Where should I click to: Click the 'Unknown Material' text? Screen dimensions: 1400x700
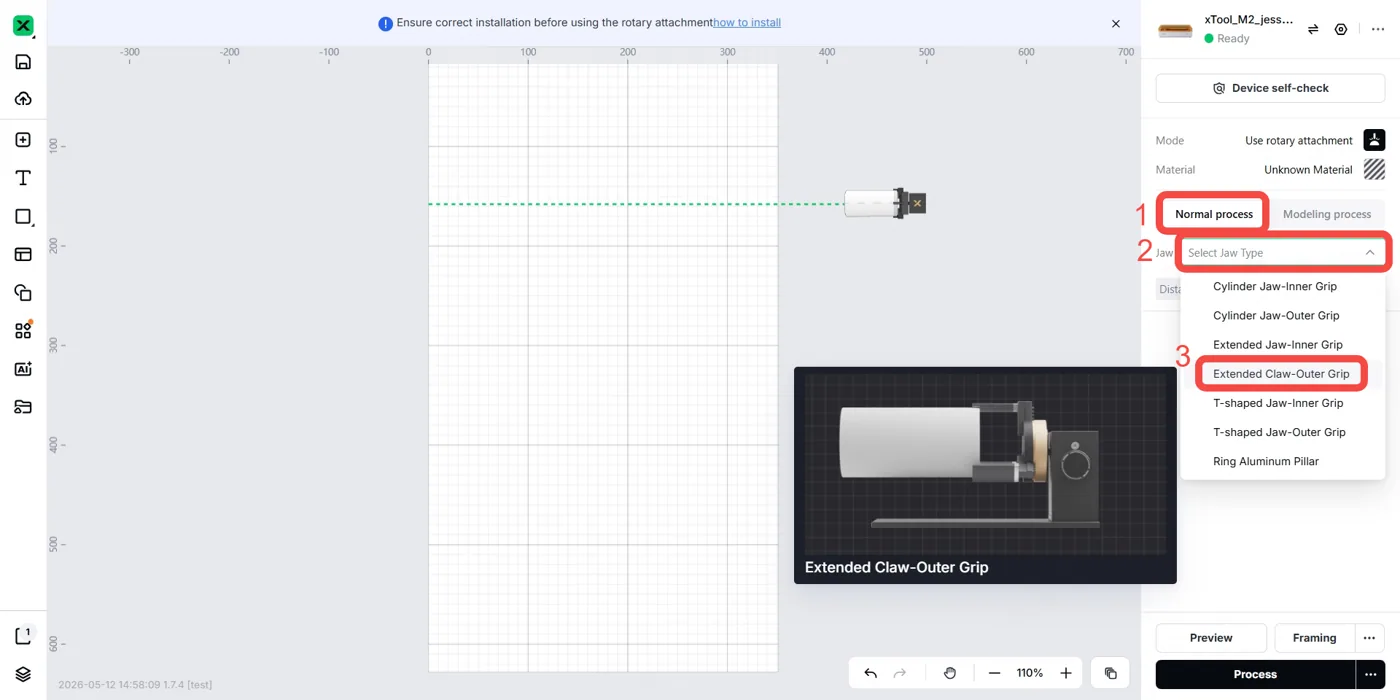coord(1308,170)
